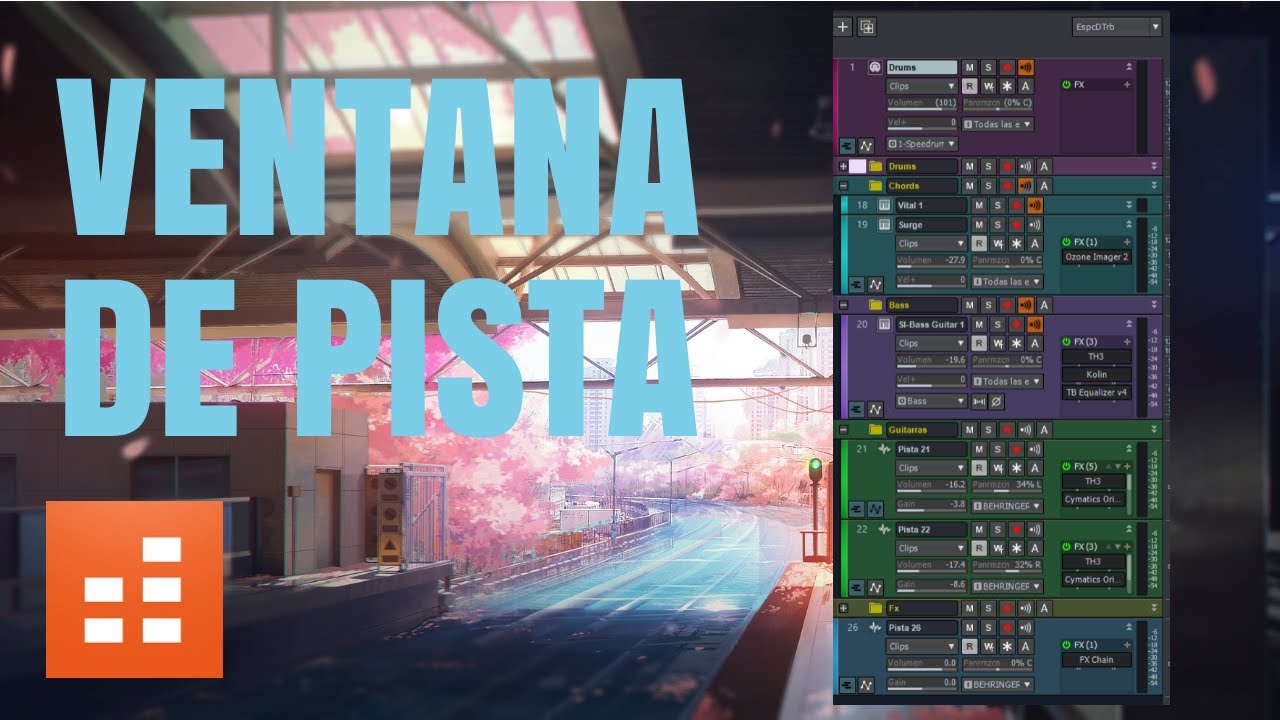1280x720 pixels.
Task: Open the EspcDTrb track control preset dropdown
Action: coord(1117,27)
